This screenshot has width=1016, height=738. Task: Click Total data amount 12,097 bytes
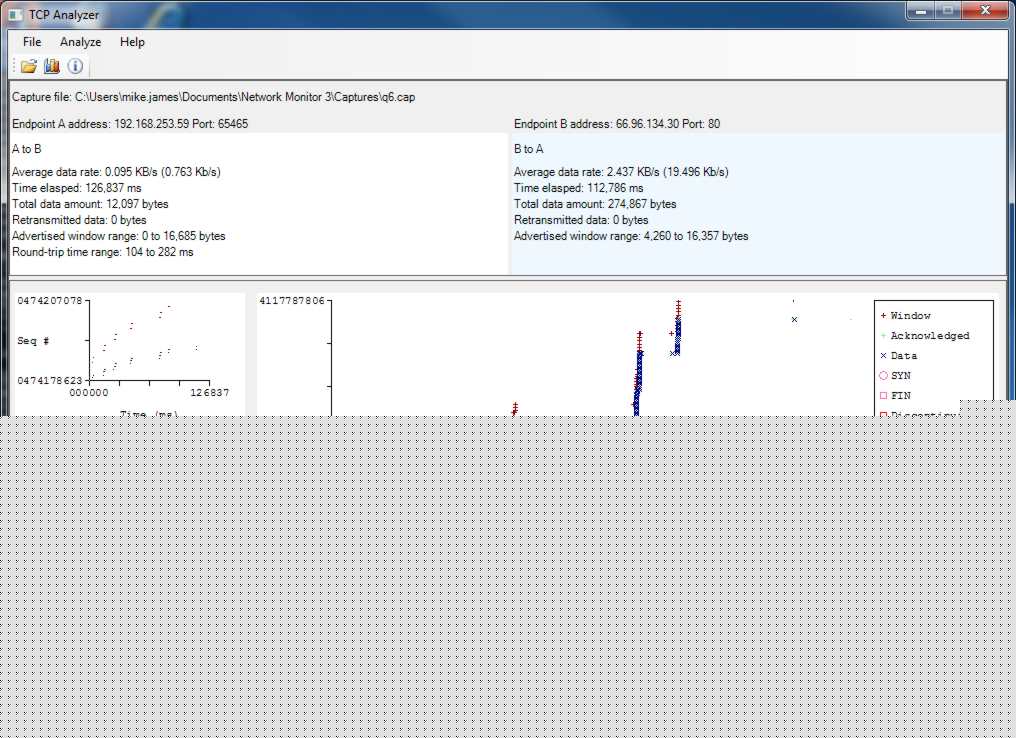pos(90,204)
